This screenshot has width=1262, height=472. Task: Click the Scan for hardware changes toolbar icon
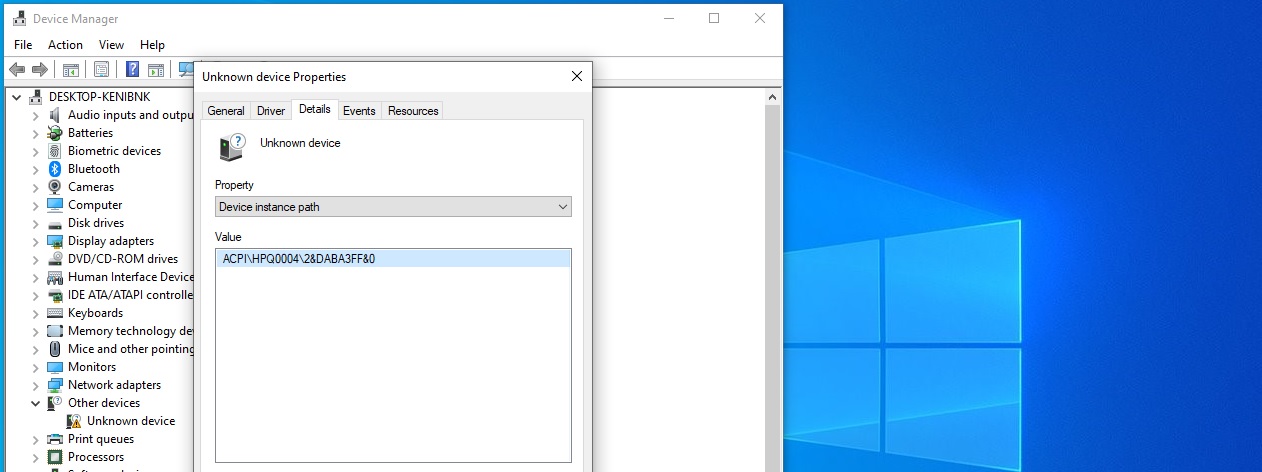[186, 69]
